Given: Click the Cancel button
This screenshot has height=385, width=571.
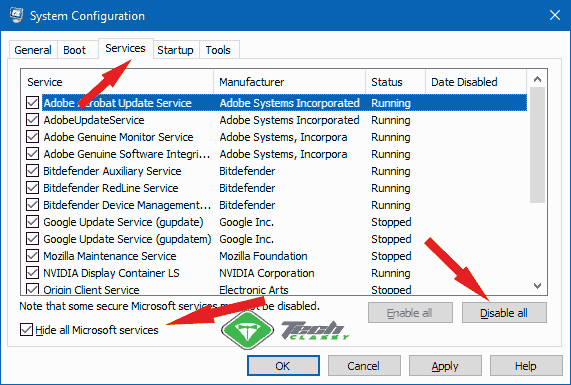Looking at the screenshot, I should pyautogui.click(x=364, y=366).
